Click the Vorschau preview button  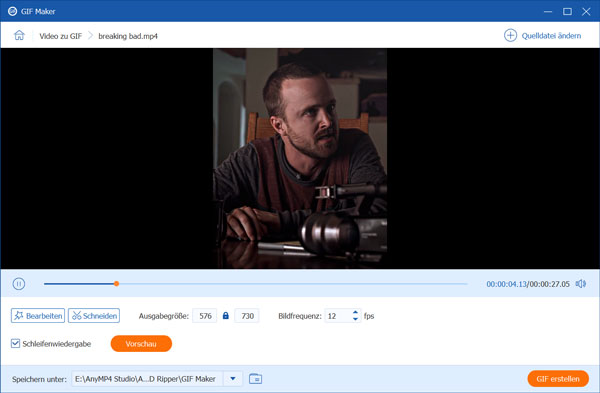click(141, 344)
